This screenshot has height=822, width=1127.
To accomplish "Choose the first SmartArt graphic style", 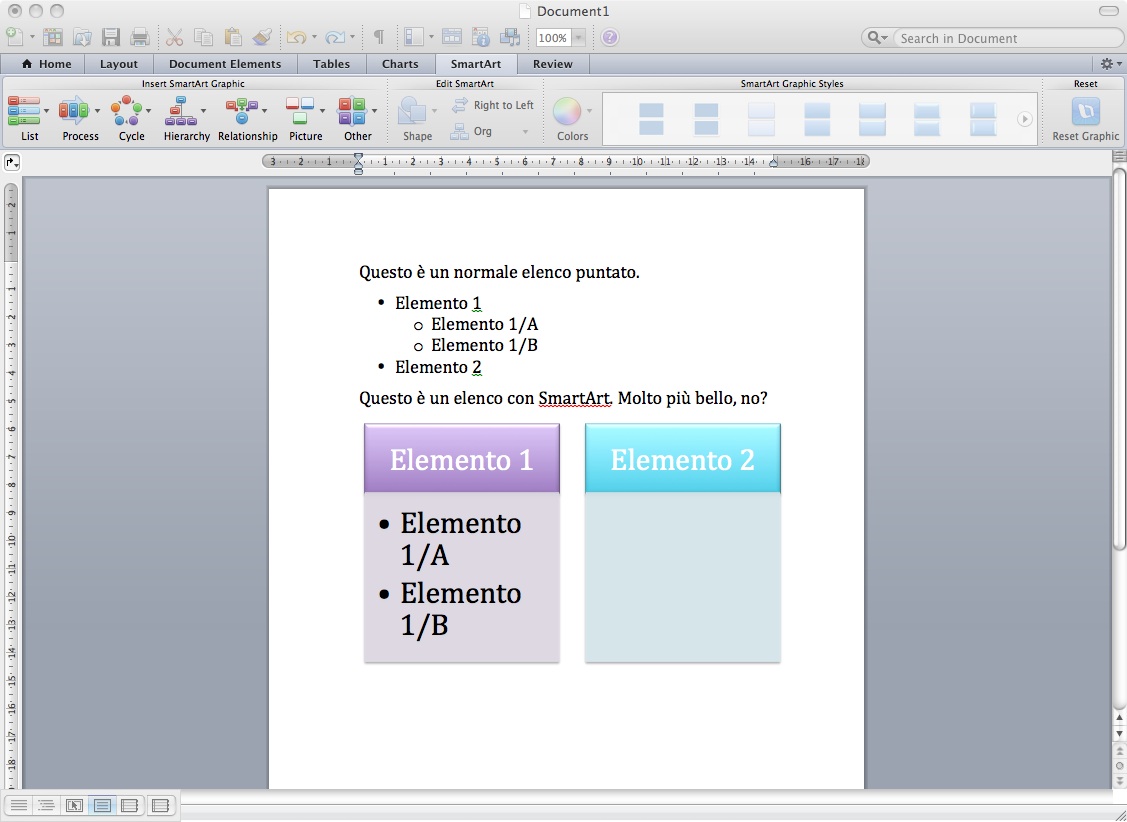I will click(x=651, y=119).
